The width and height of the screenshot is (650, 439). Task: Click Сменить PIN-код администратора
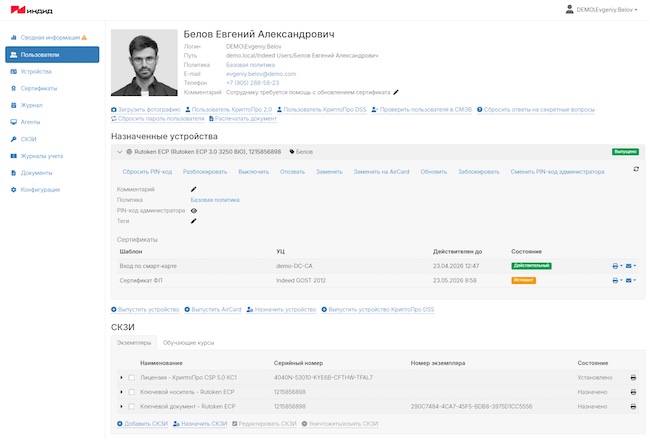pyautogui.click(x=557, y=172)
